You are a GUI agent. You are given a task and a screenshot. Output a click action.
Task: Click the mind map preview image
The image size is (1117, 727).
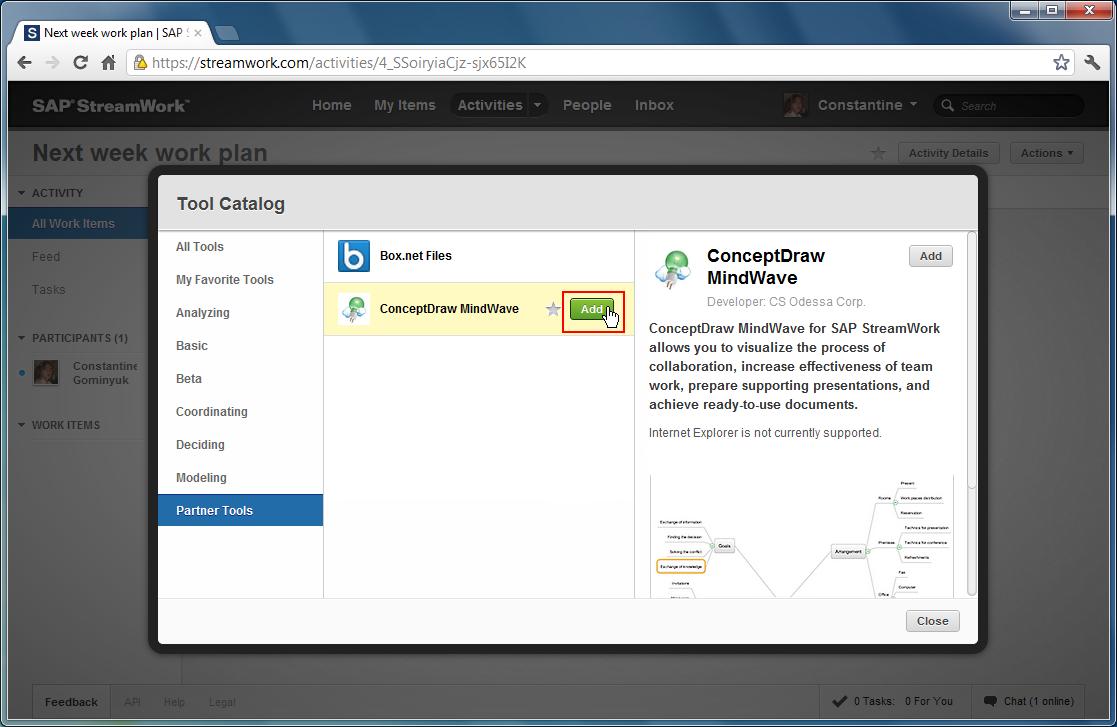pos(801,536)
